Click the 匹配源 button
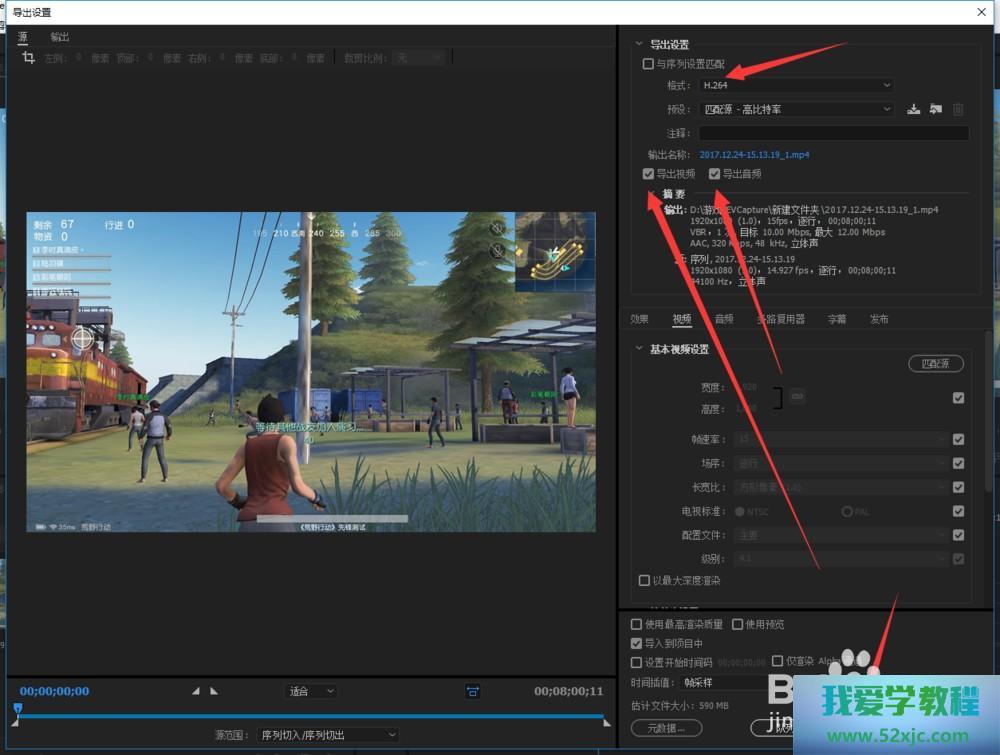The height and width of the screenshot is (755, 1000). (935, 363)
